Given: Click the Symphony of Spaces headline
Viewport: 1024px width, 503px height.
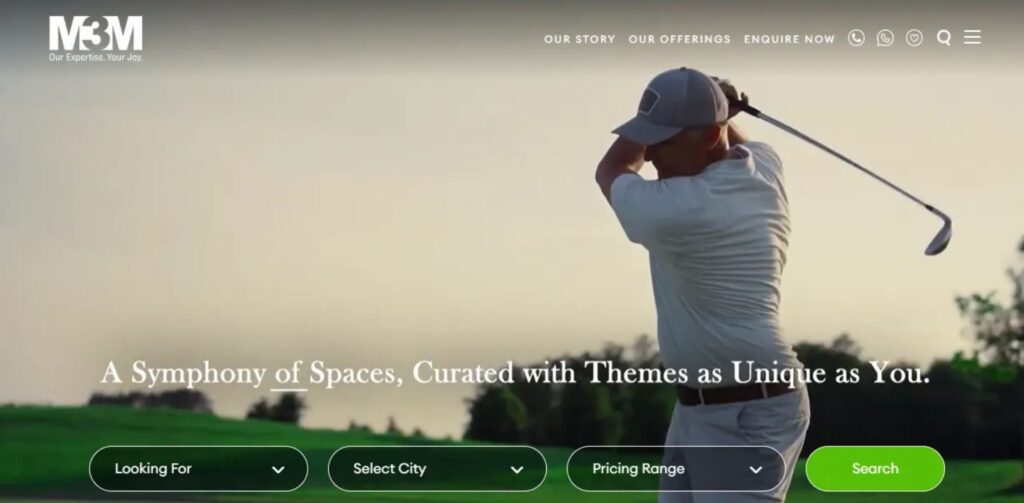Looking at the screenshot, I should pos(515,374).
